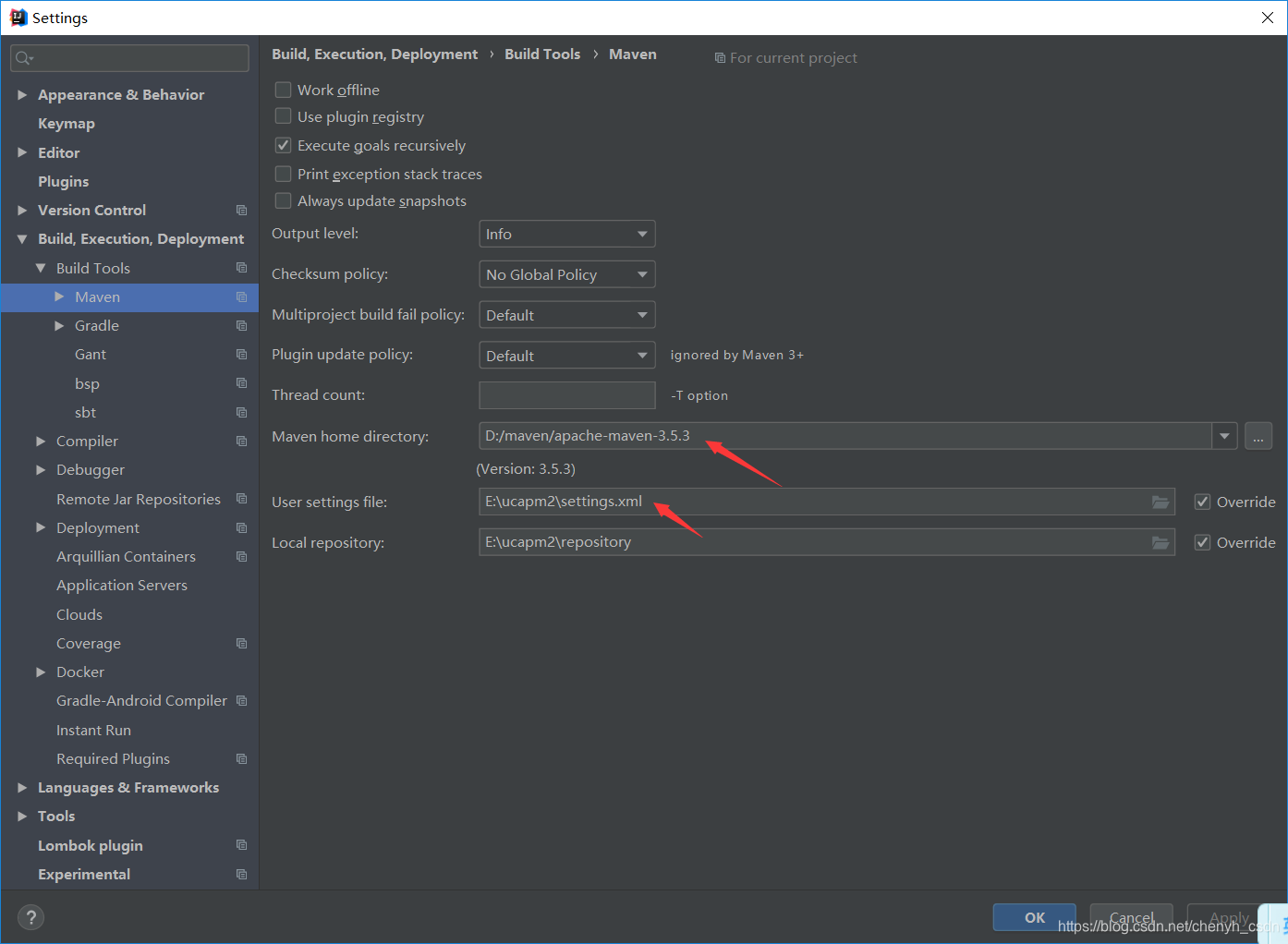The image size is (1288, 944).
Task: Click the project-level icon beside Compiler
Action: coord(241,442)
